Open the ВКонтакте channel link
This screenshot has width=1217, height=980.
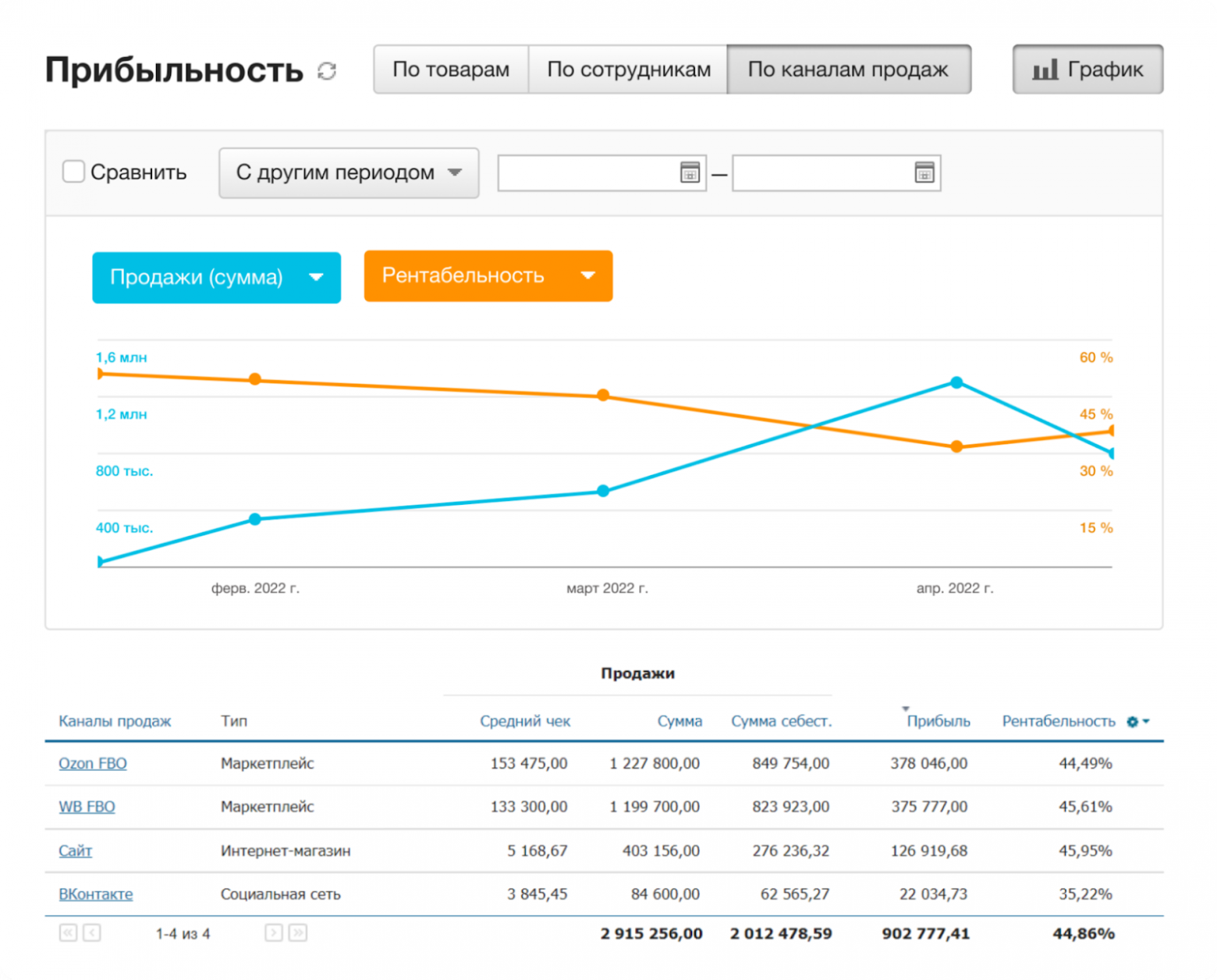click(x=95, y=894)
